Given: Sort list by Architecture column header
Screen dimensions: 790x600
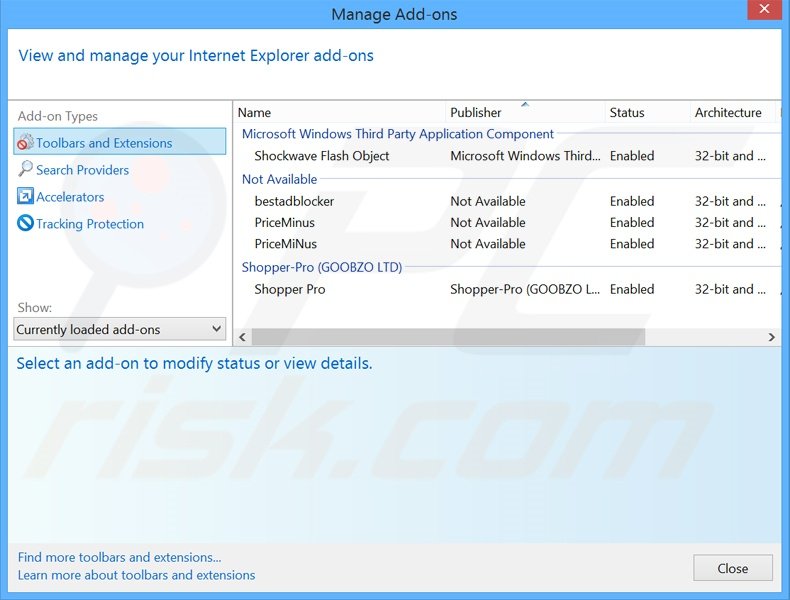Looking at the screenshot, I should pyautogui.click(x=733, y=112).
